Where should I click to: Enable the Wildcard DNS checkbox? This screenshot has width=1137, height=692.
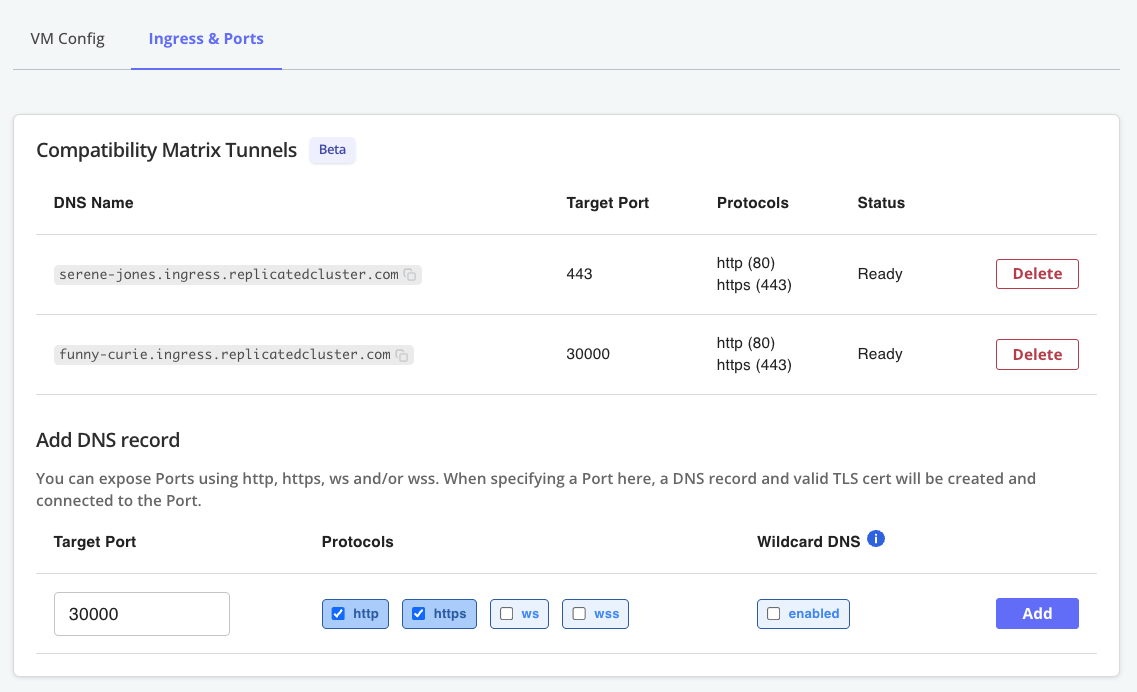(x=774, y=614)
